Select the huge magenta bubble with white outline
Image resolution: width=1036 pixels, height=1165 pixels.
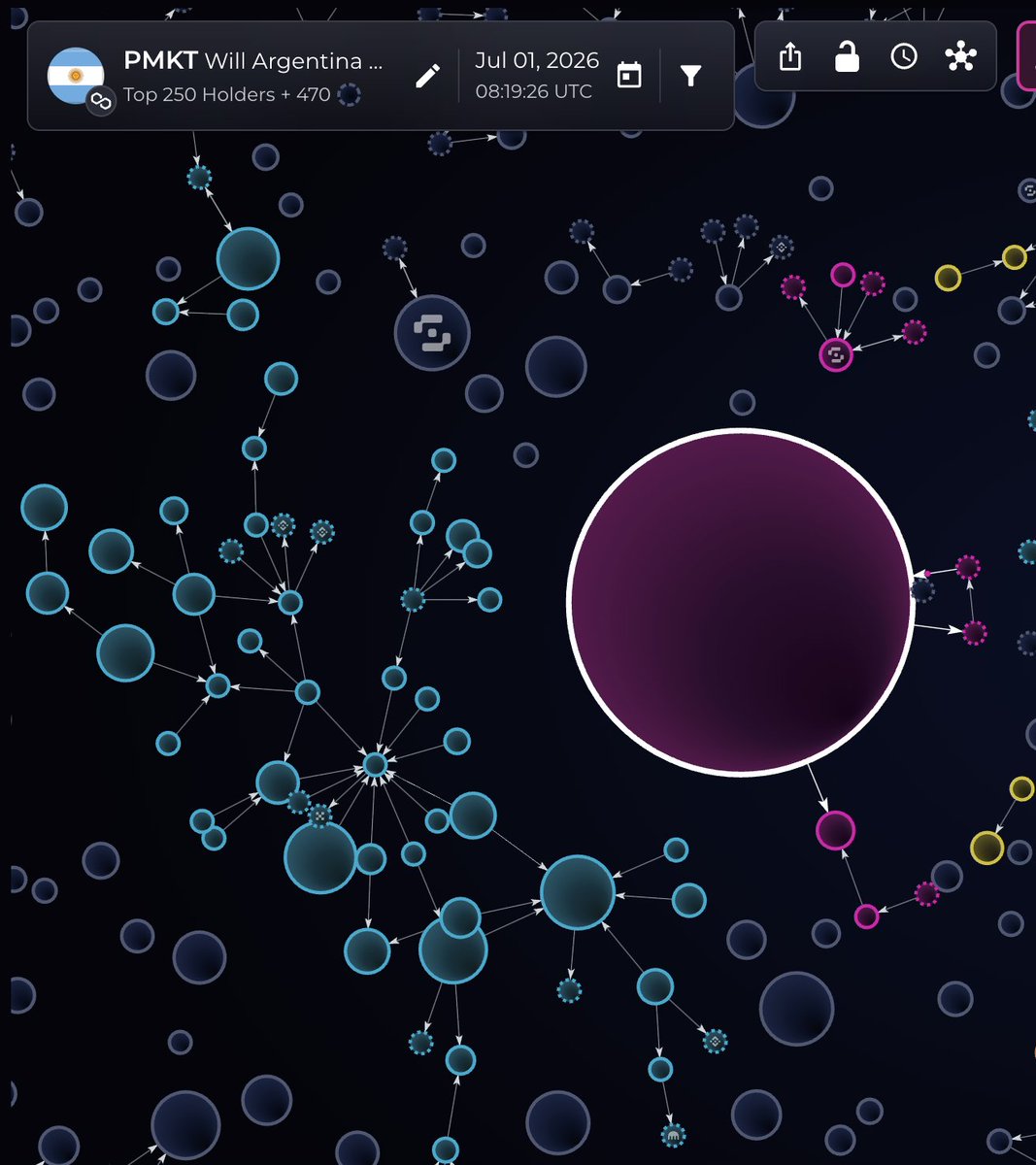click(741, 602)
